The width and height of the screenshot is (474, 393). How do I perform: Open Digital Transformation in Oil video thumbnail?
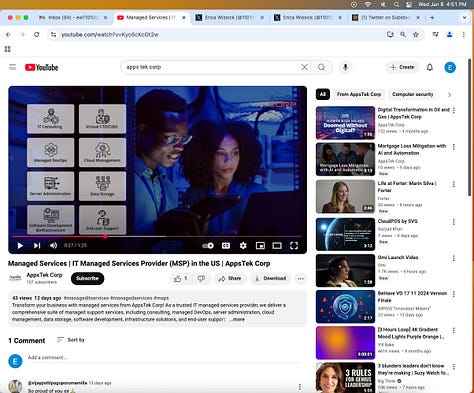click(345, 123)
